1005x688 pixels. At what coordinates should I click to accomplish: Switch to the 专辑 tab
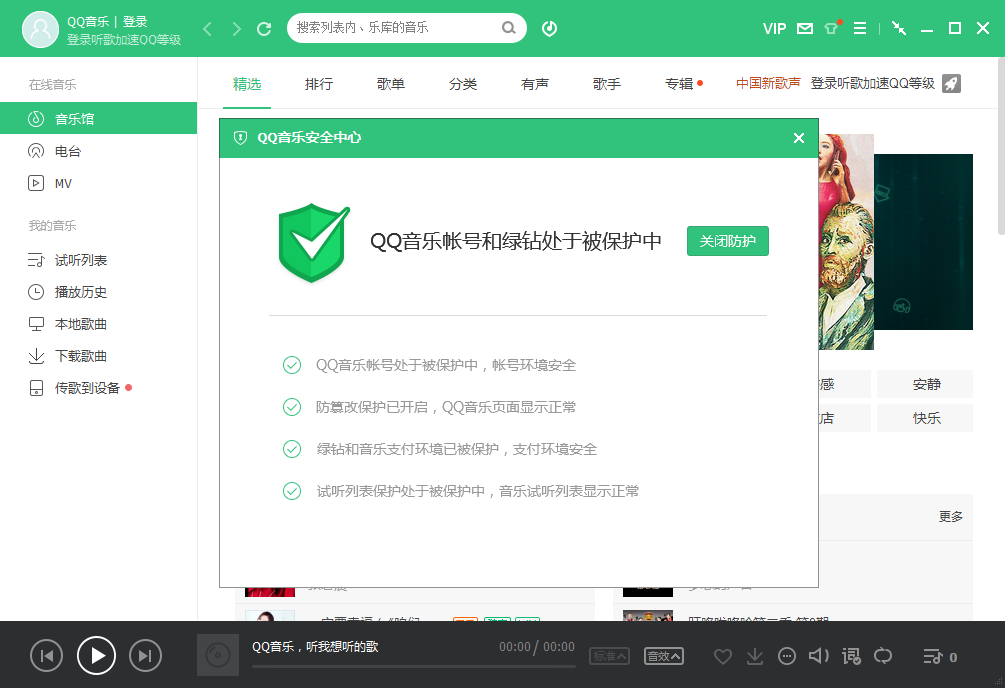(679, 84)
